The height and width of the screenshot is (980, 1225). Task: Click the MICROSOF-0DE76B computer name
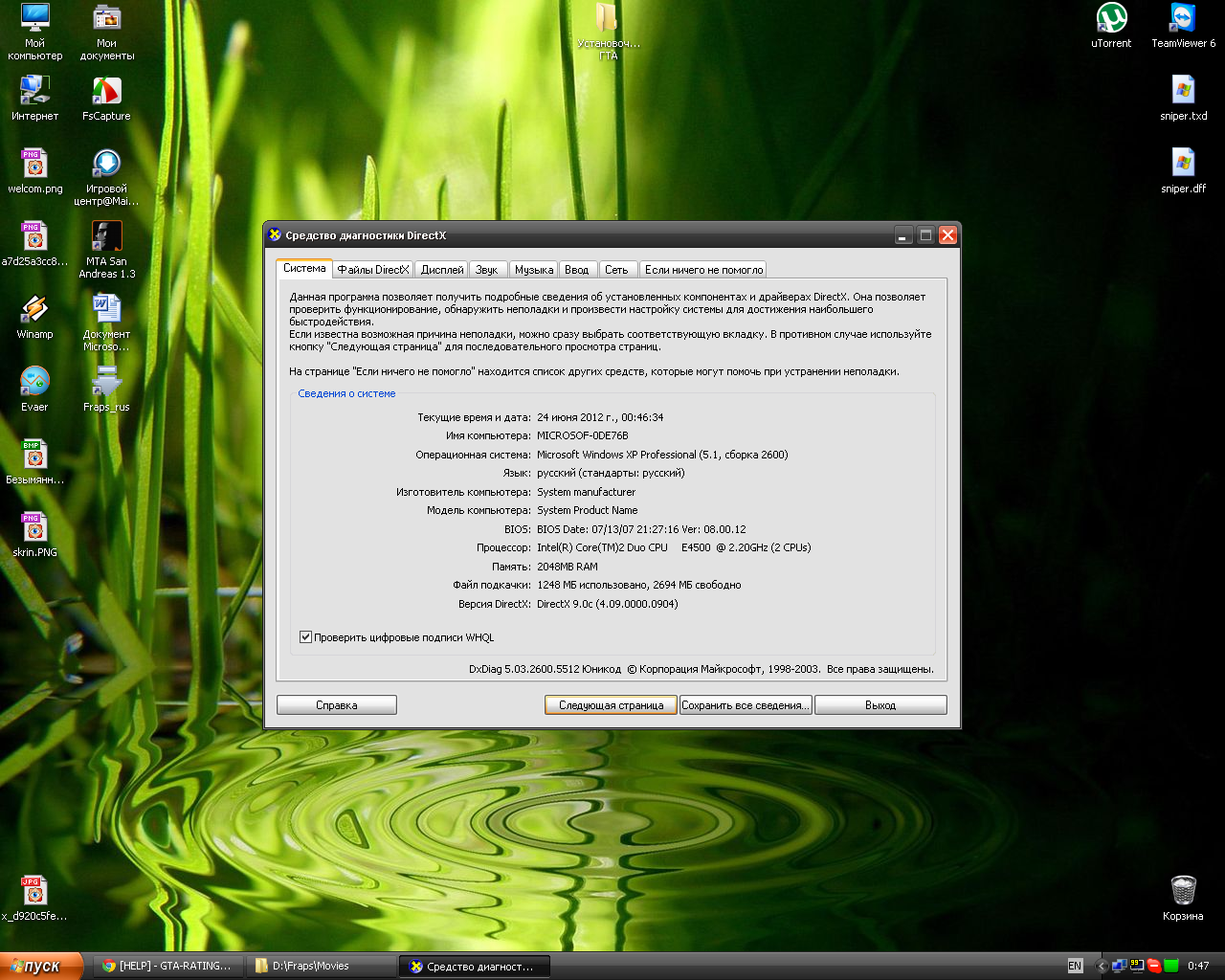point(583,435)
